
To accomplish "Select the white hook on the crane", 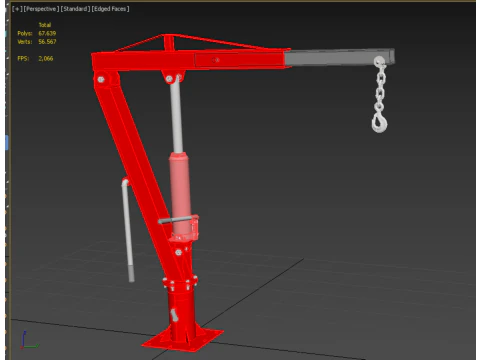I will 379,122.
